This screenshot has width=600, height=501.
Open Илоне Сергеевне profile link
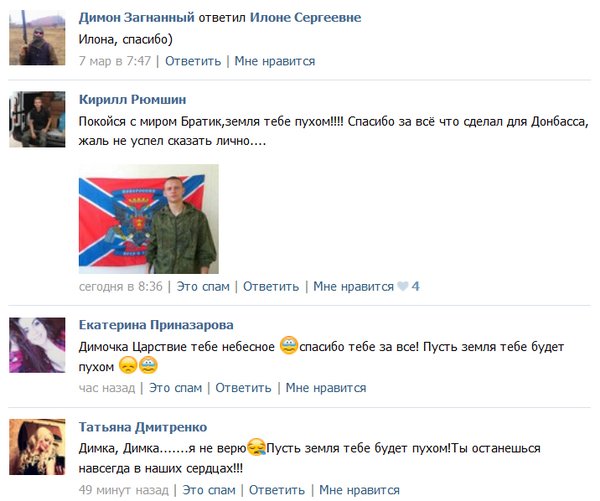pos(305,17)
